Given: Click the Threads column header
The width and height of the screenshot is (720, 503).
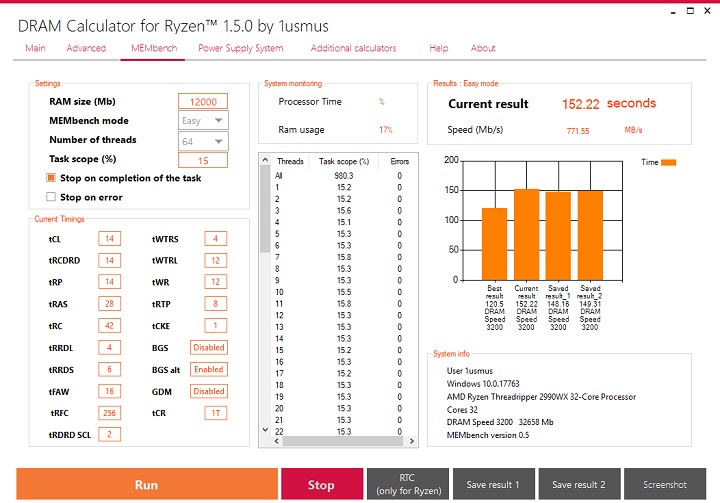Looking at the screenshot, I should (290, 161).
